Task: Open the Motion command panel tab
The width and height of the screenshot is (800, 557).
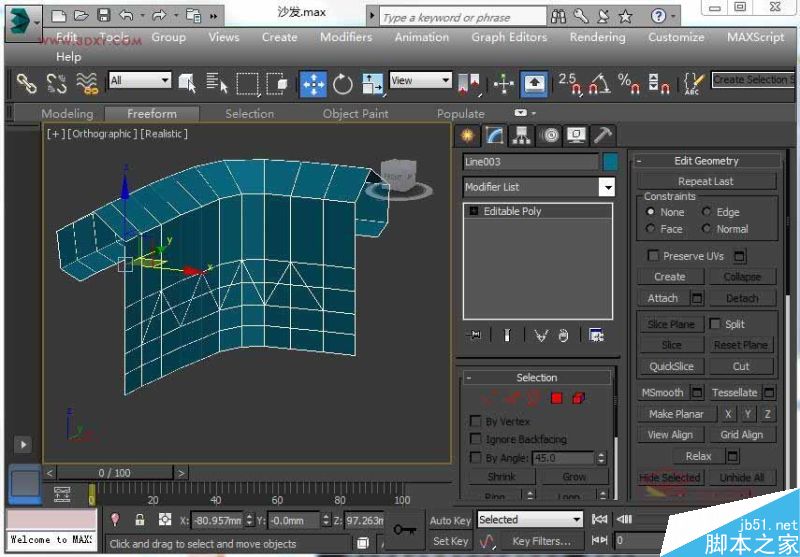Action: [549, 136]
